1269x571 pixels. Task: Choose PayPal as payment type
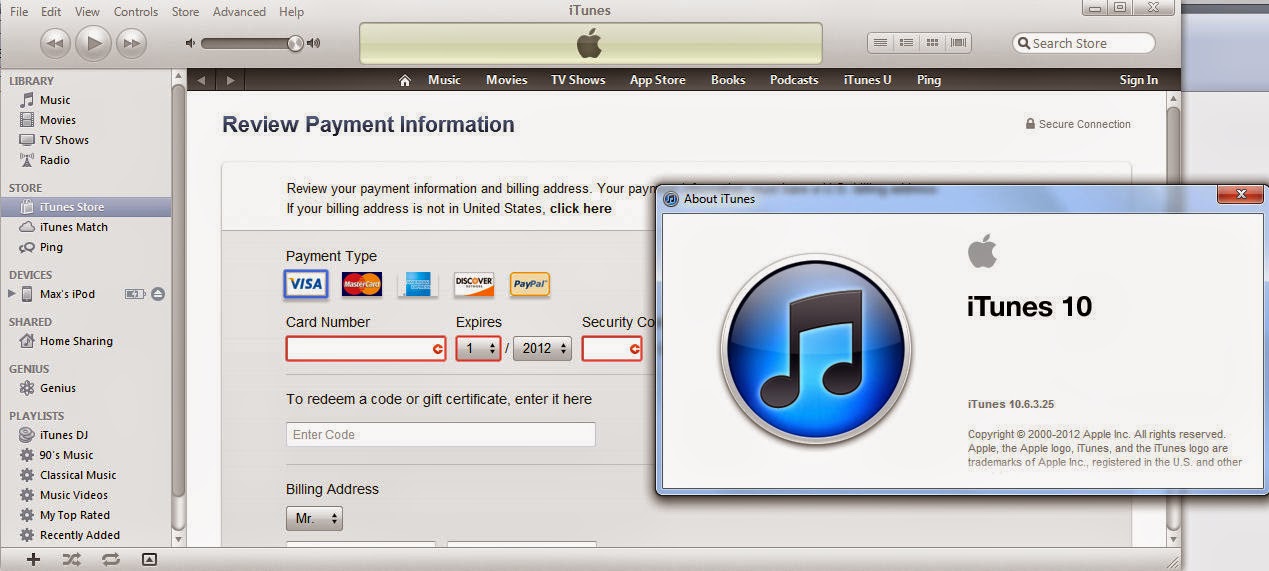pos(530,284)
